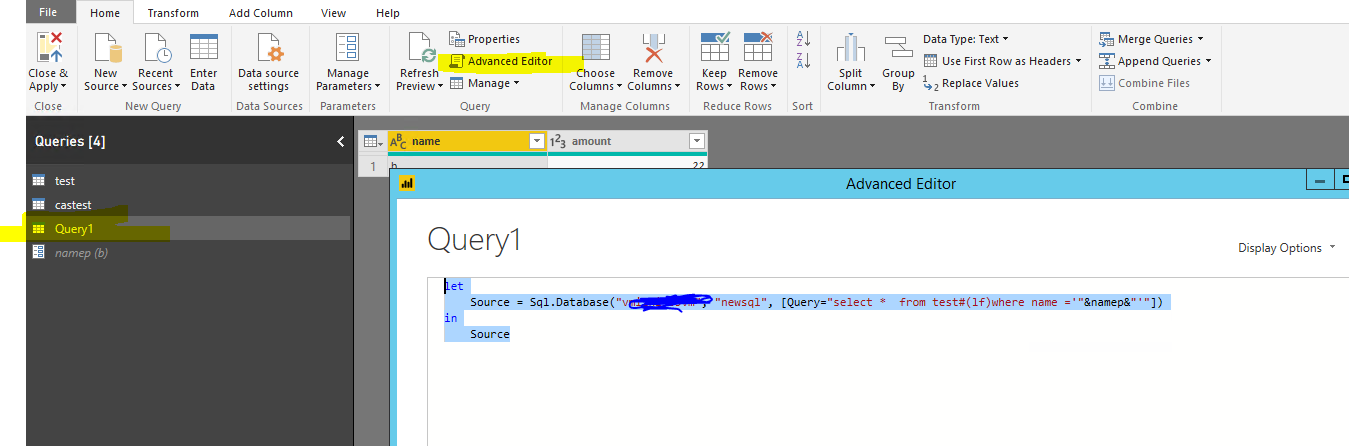
Task: Select row 1 in the data grid
Action: [372, 165]
